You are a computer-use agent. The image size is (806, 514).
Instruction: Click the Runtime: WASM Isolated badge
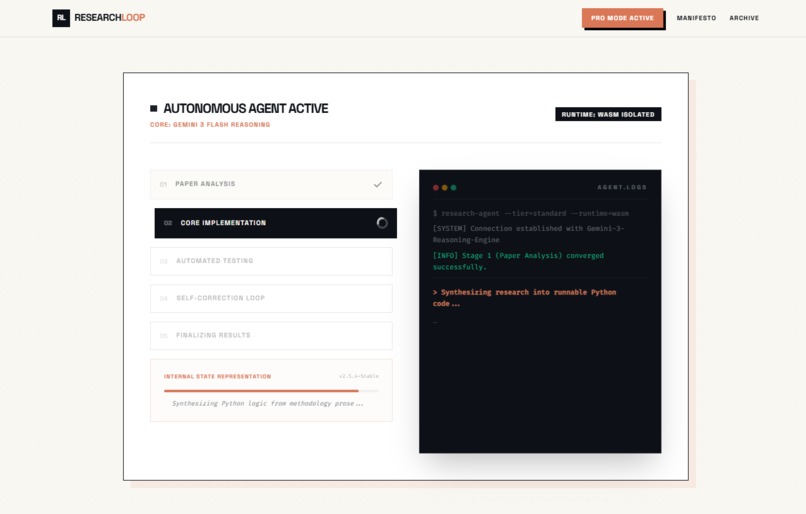point(608,114)
